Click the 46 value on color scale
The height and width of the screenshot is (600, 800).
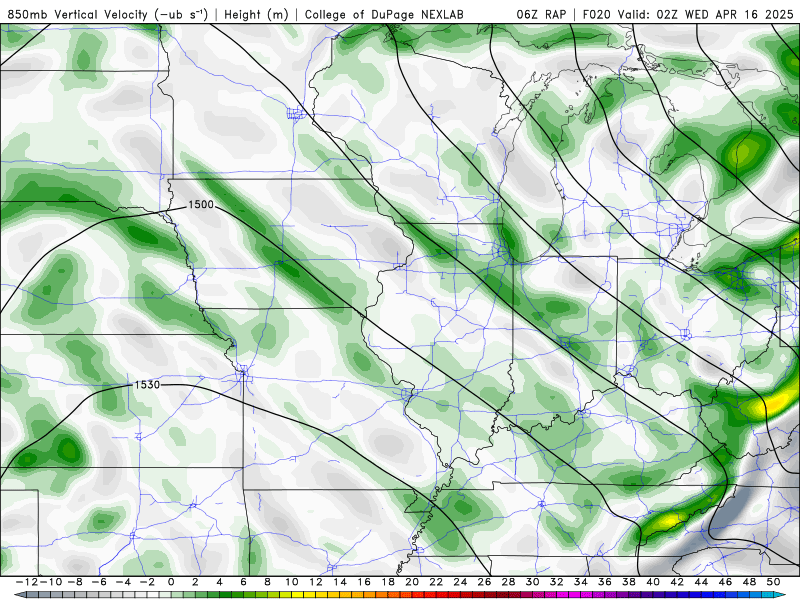pyautogui.click(x=725, y=582)
